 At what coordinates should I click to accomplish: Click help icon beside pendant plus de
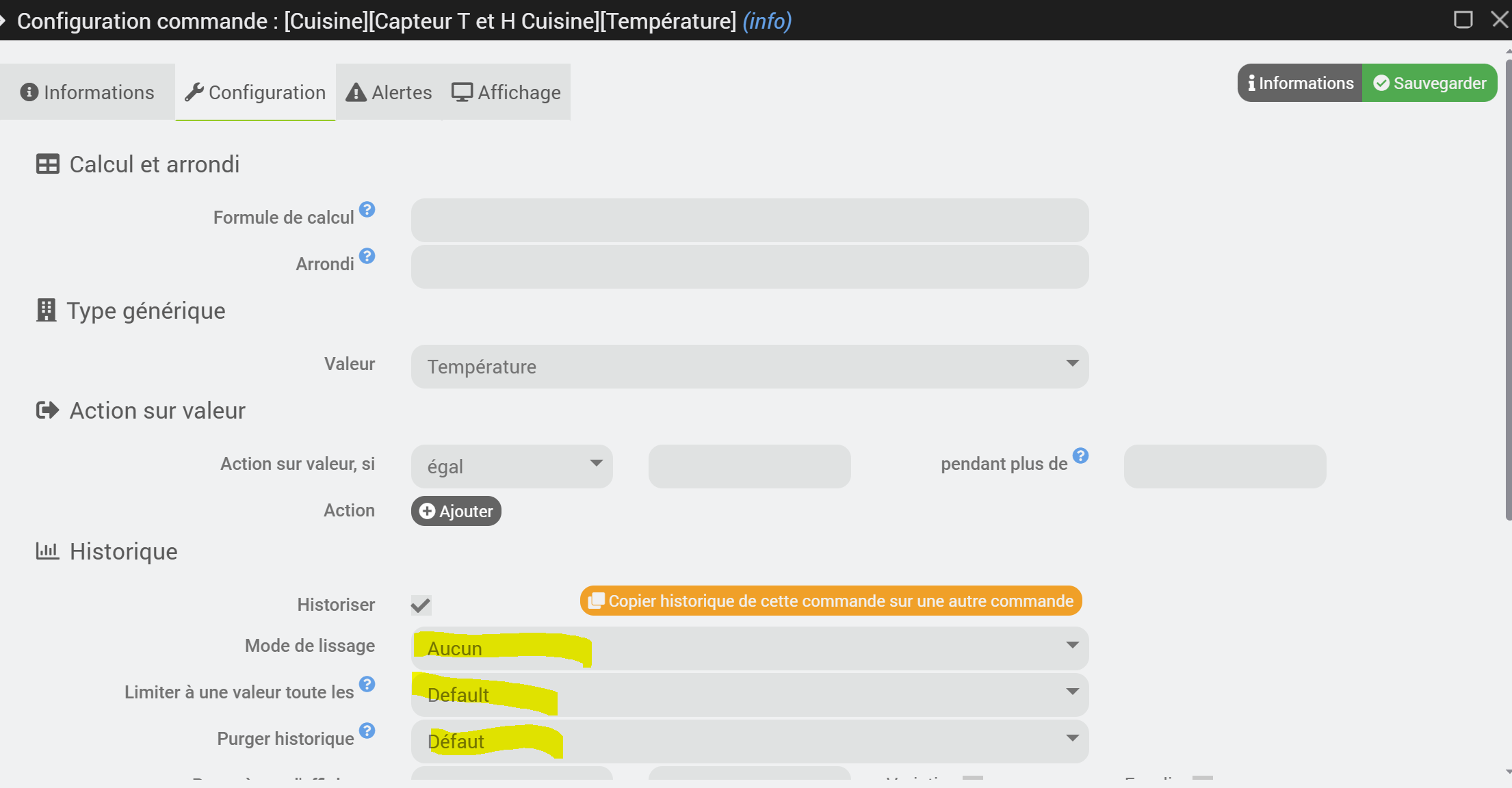click(1080, 456)
